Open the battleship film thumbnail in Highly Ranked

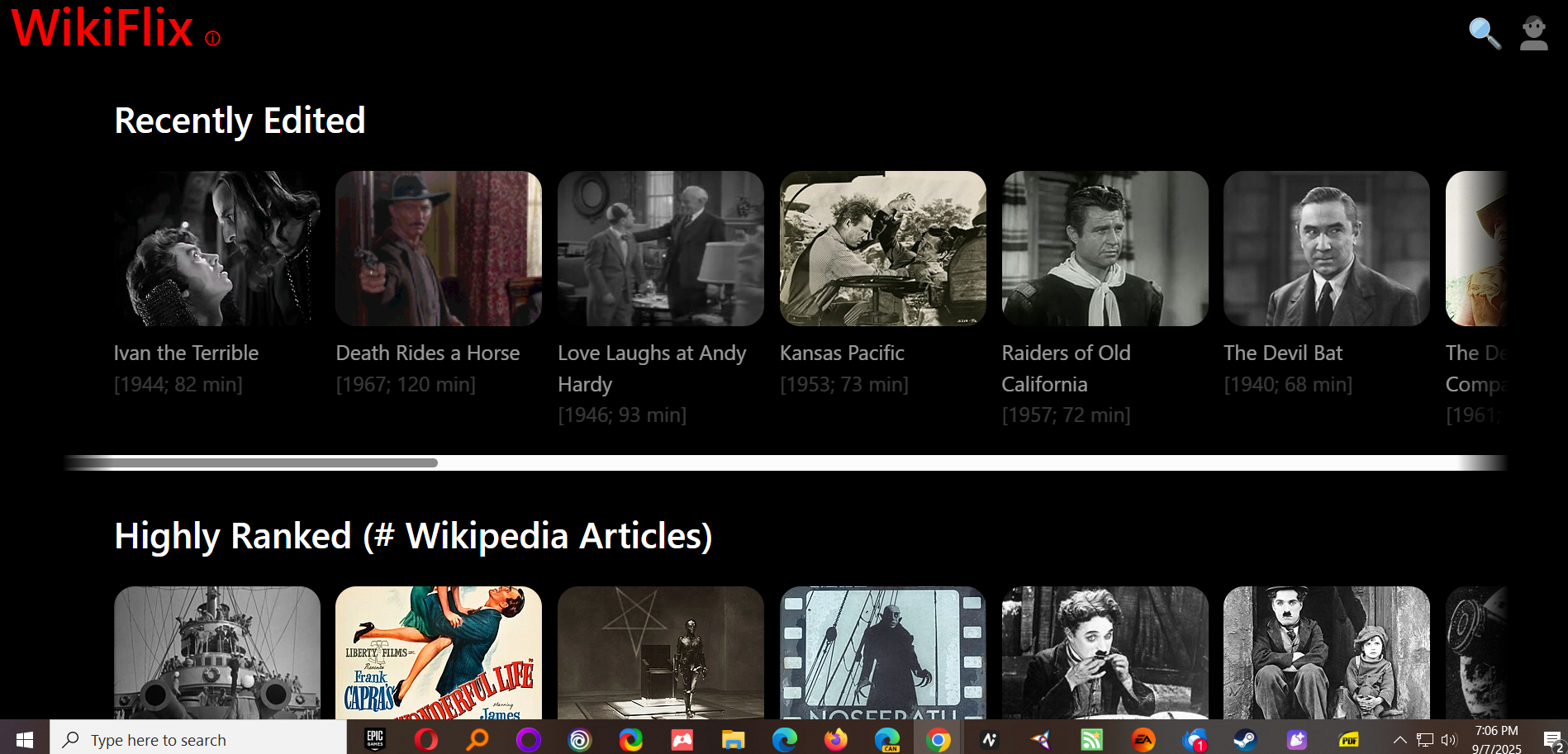217,652
